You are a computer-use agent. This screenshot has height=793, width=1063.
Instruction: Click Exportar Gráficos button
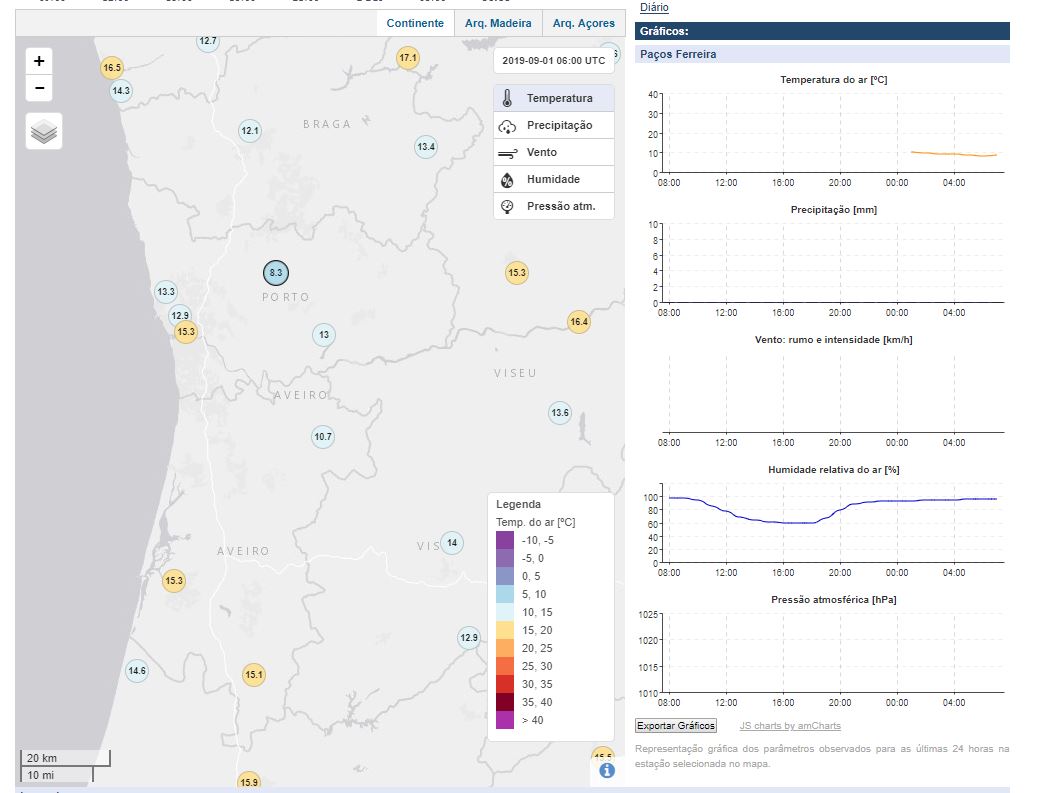tap(676, 726)
